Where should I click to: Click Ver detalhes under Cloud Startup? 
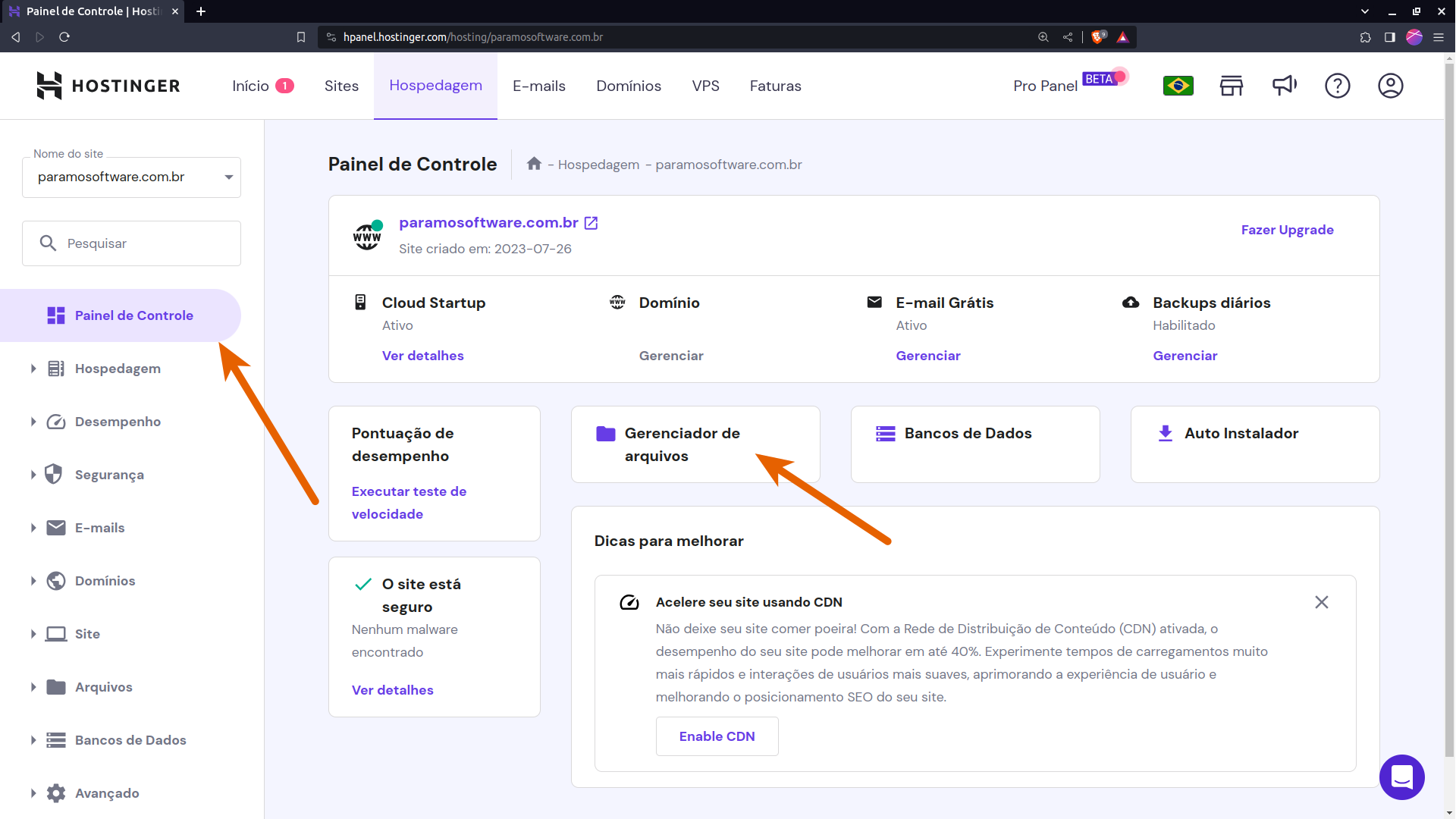point(422,356)
